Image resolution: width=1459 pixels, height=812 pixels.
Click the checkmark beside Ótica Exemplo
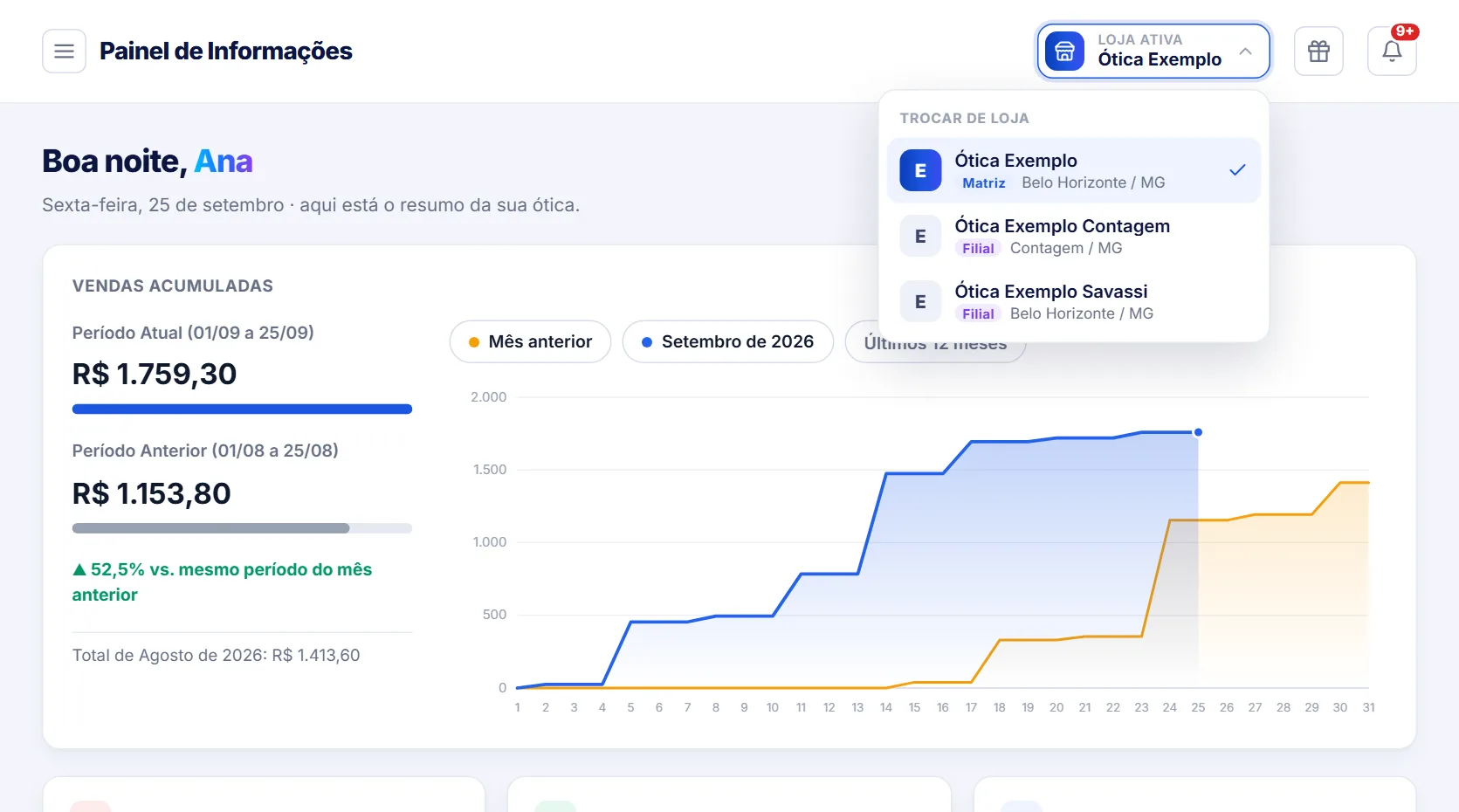tap(1237, 170)
